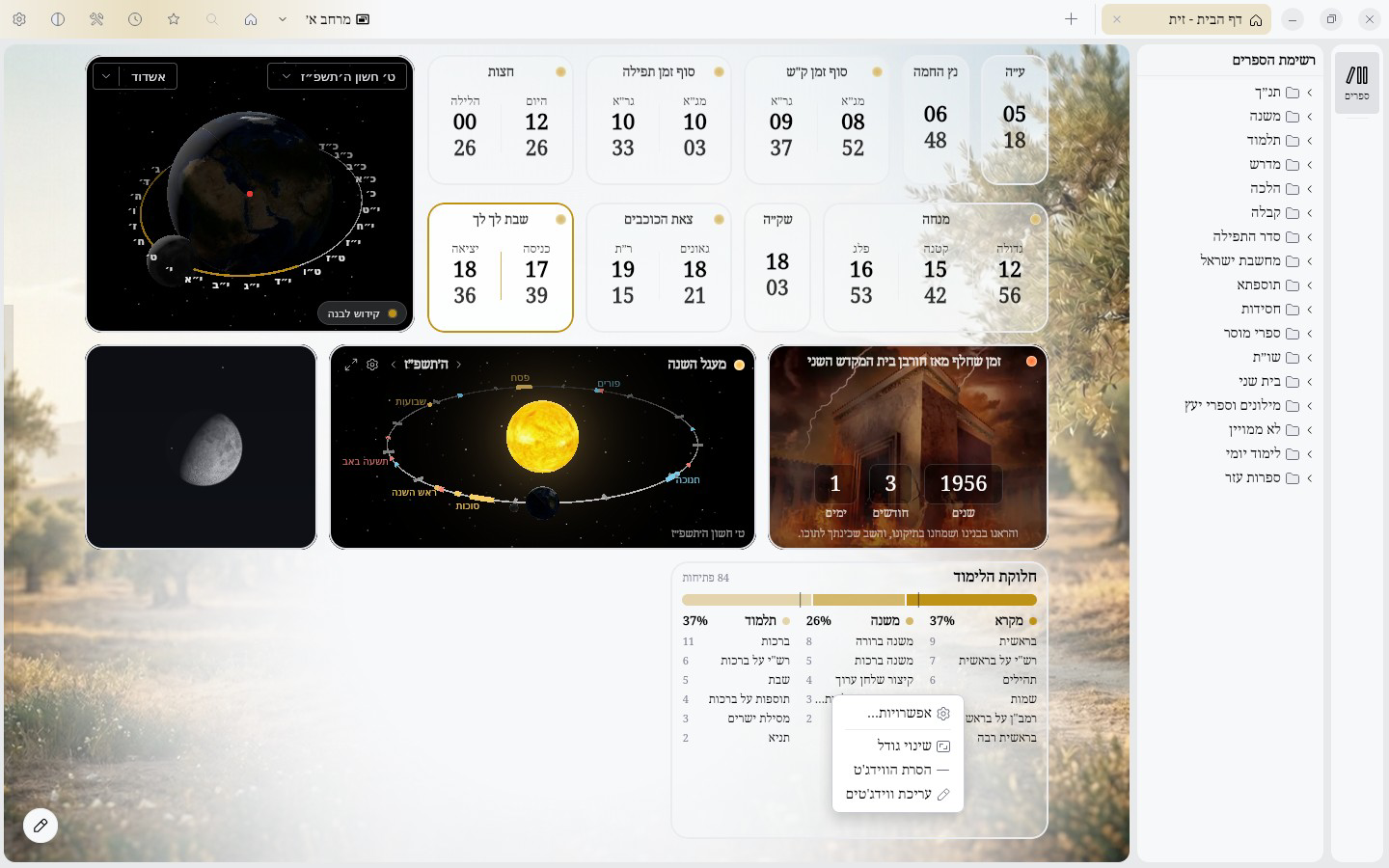Open the אשדוד city dropdown
This screenshot has width=1389, height=868.
[135, 76]
